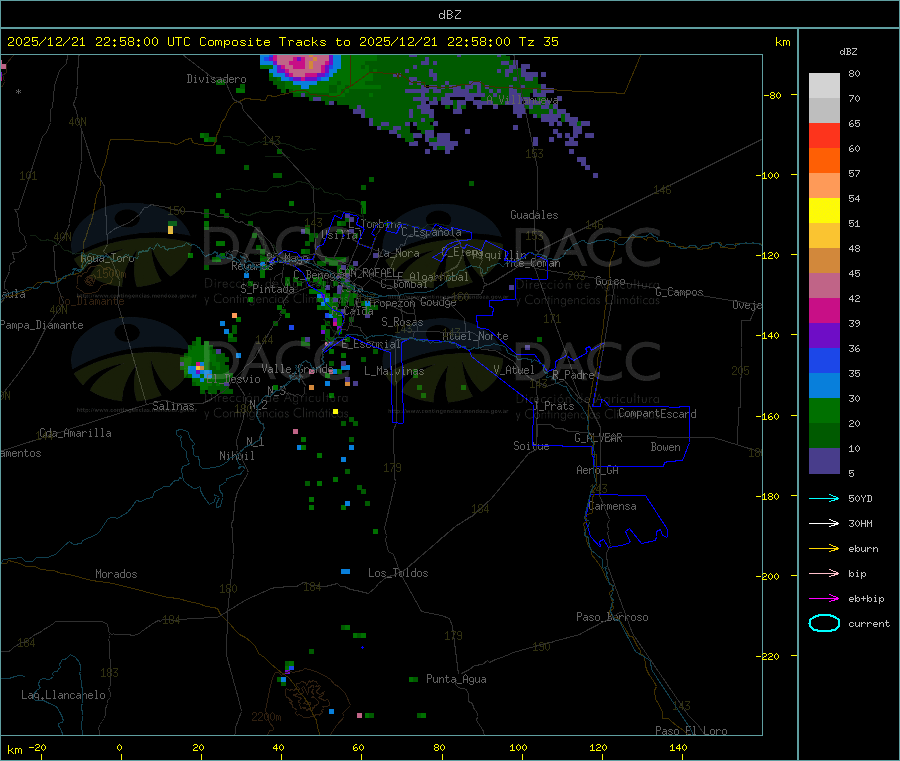The height and width of the screenshot is (761, 900).
Task: Select the light orange 57 dBZ swatch
Action: click(x=824, y=185)
